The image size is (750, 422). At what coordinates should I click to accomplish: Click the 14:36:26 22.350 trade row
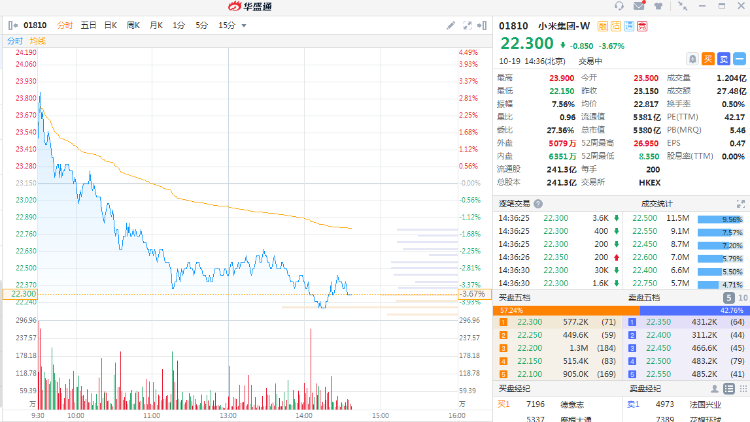(559, 257)
